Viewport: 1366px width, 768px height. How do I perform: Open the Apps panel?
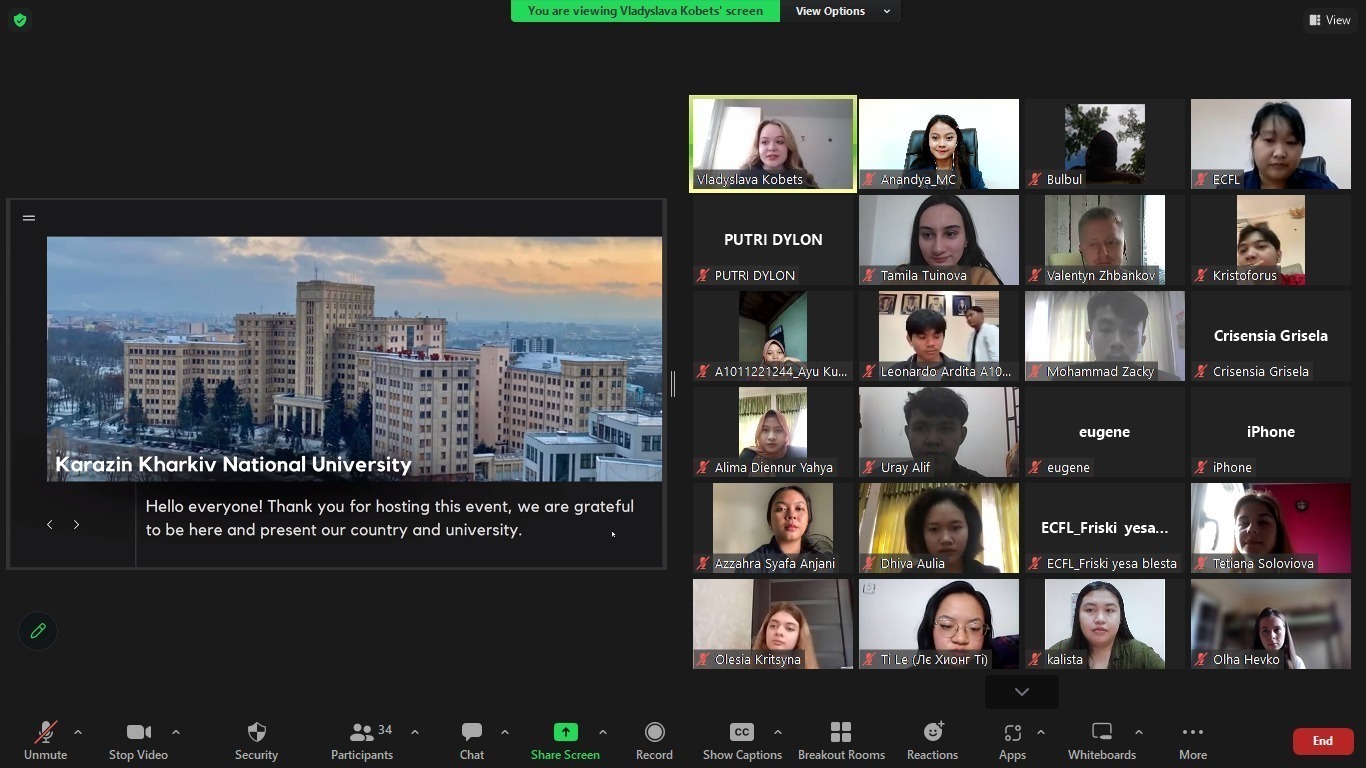click(x=1012, y=740)
